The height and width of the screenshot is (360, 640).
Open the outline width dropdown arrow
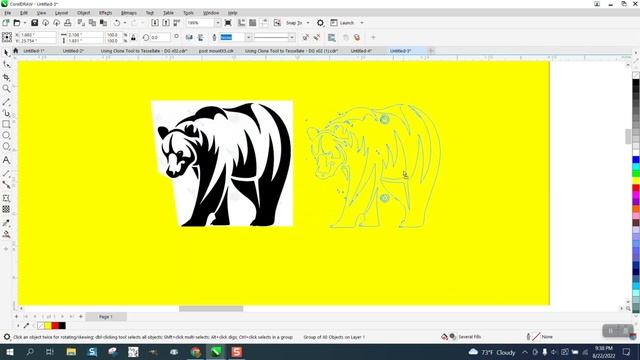click(x=248, y=38)
